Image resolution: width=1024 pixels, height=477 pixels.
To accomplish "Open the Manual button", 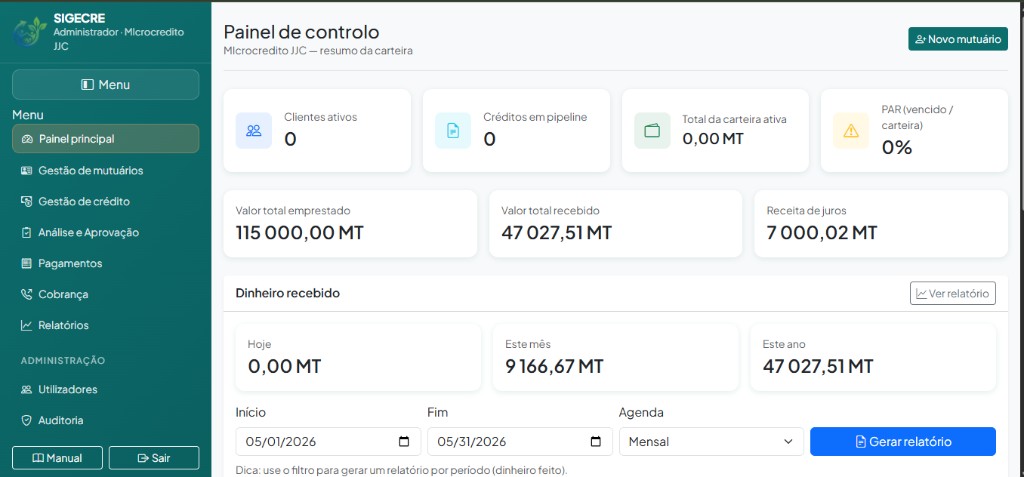I will [57, 458].
